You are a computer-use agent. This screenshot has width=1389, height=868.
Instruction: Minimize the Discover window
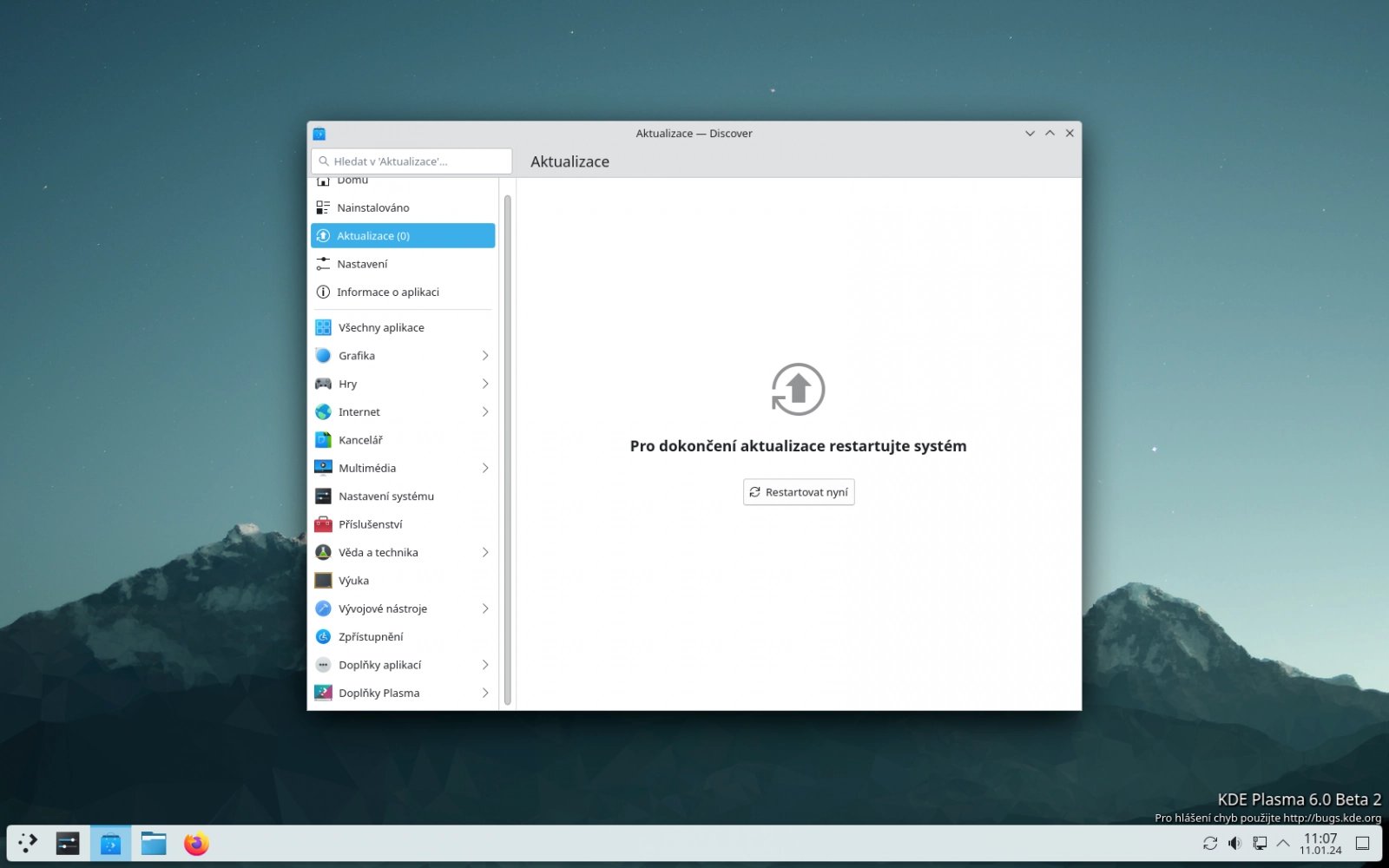[1030, 134]
